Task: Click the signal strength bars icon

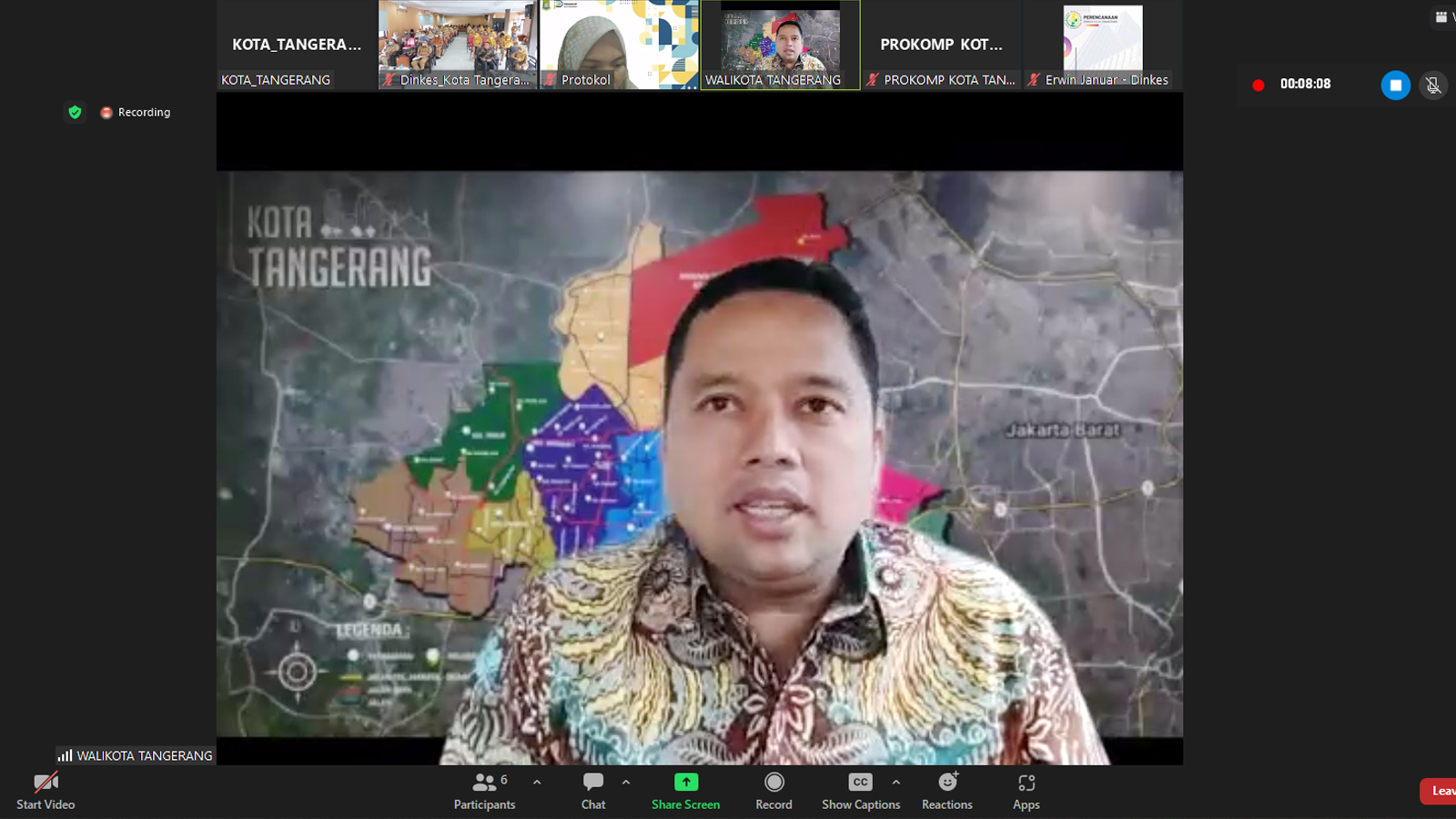Action: click(65, 755)
